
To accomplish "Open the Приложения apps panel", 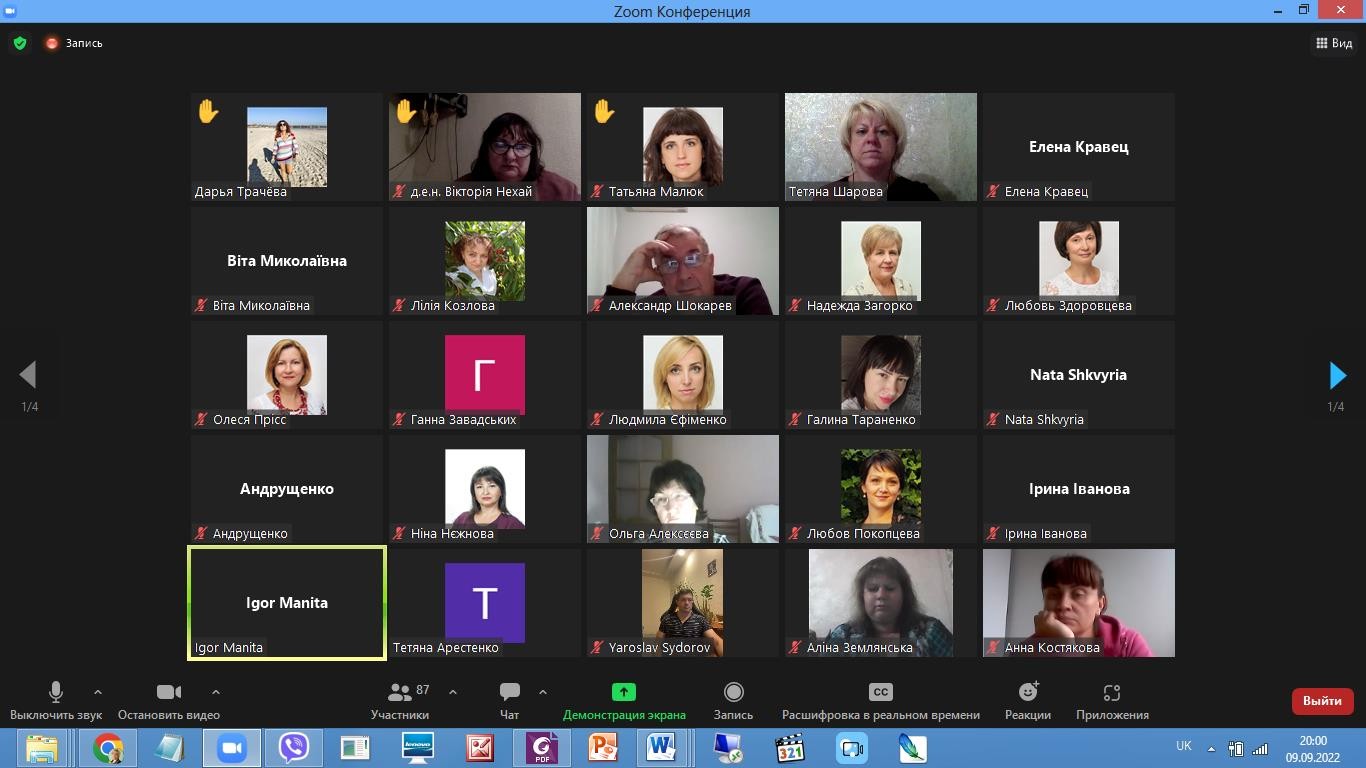I will tap(1112, 700).
